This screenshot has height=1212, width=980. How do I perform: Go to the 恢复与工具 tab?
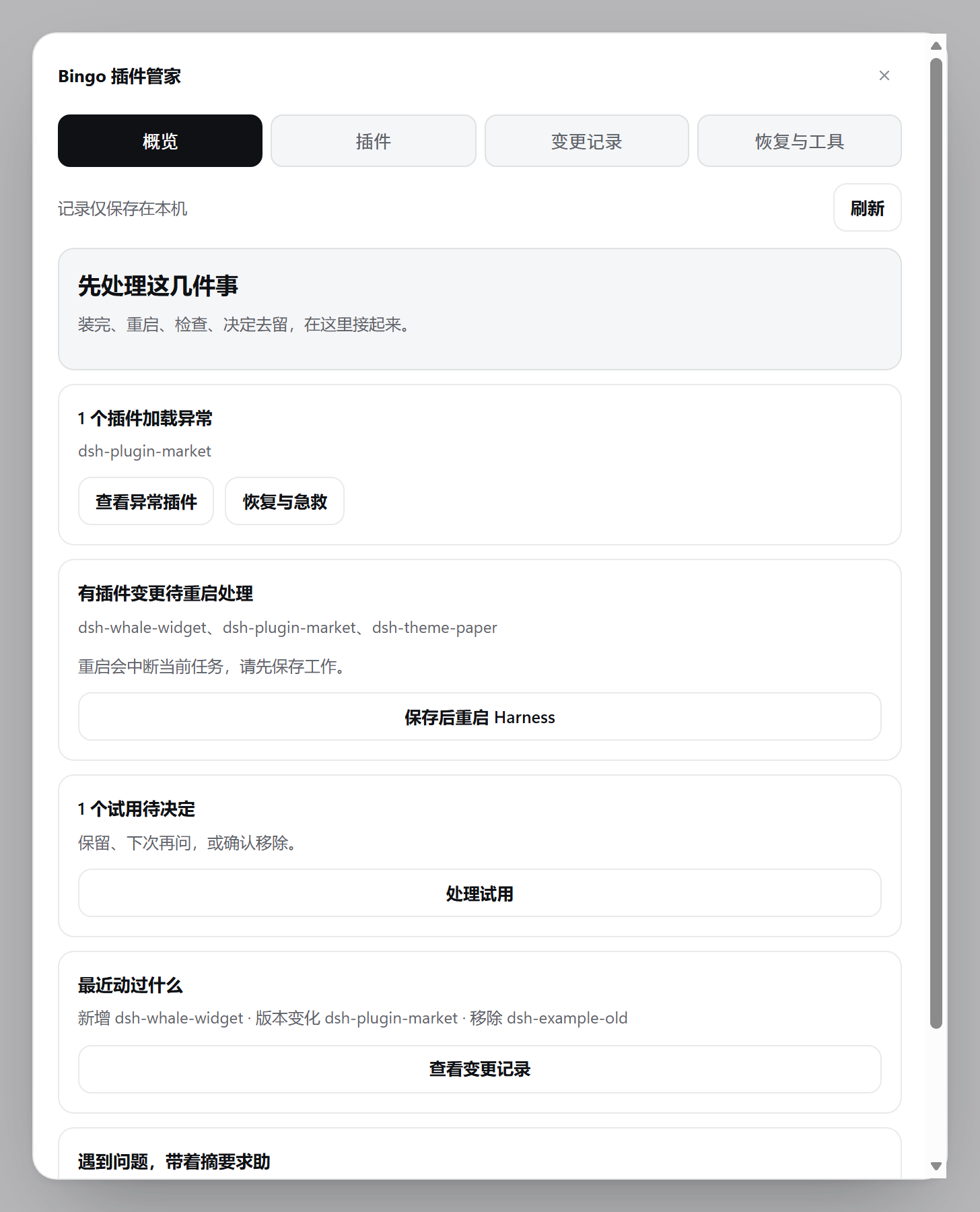coord(800,141)
